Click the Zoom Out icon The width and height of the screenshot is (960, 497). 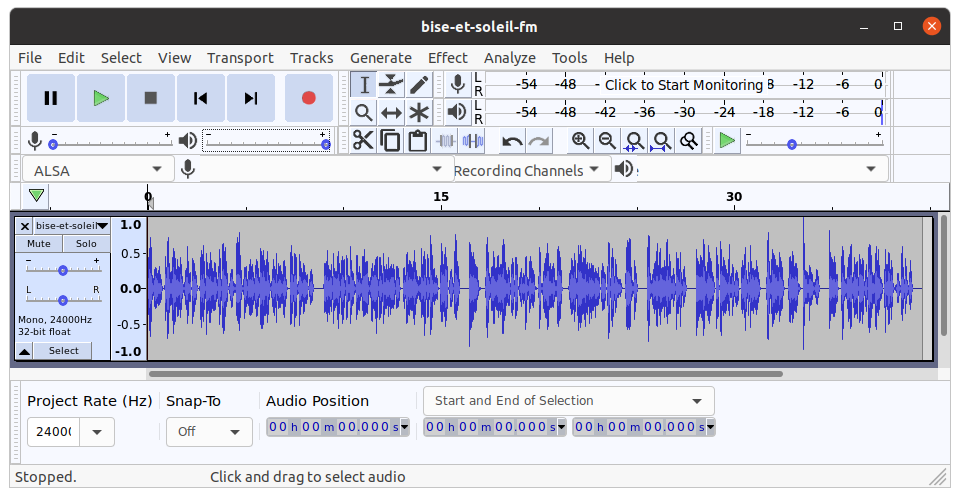(x=607, y=141)
